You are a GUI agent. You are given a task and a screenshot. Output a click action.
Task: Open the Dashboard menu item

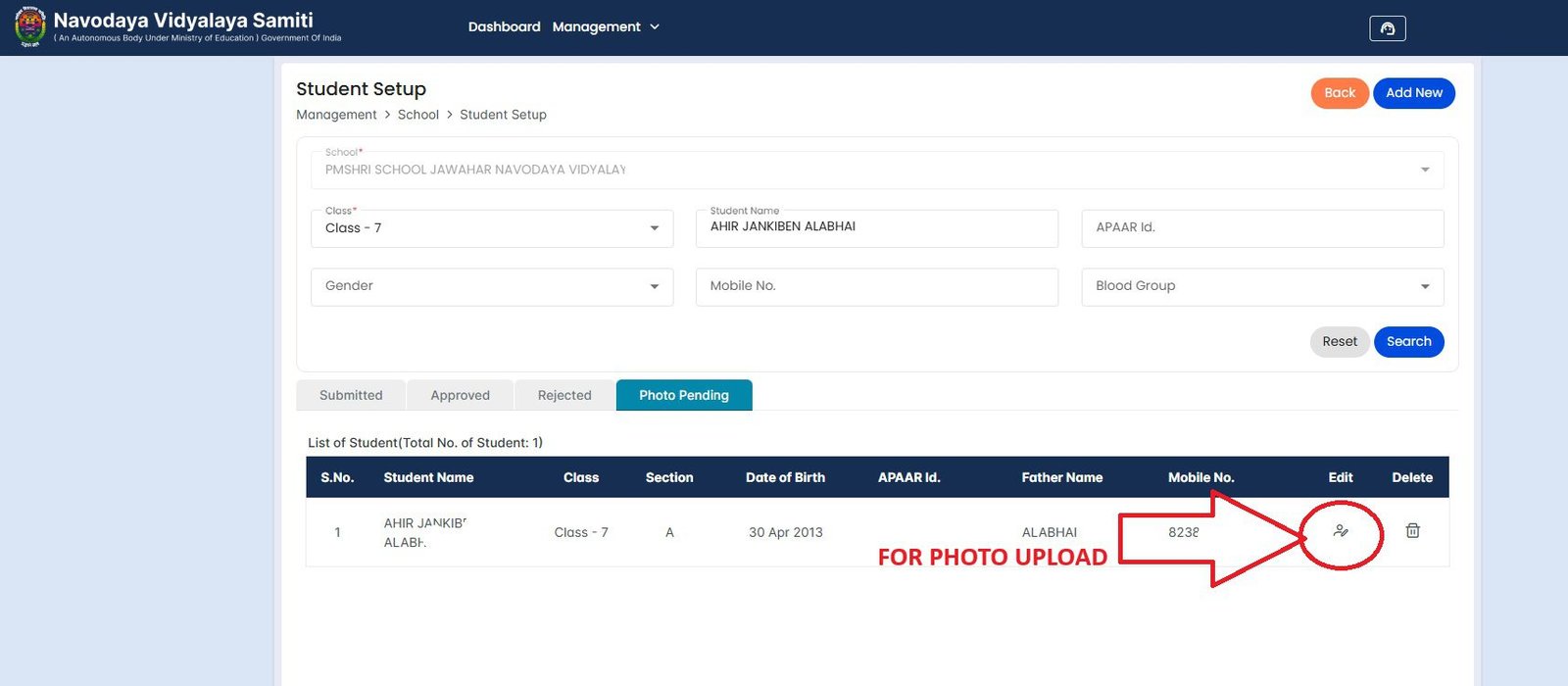[504, 26]
